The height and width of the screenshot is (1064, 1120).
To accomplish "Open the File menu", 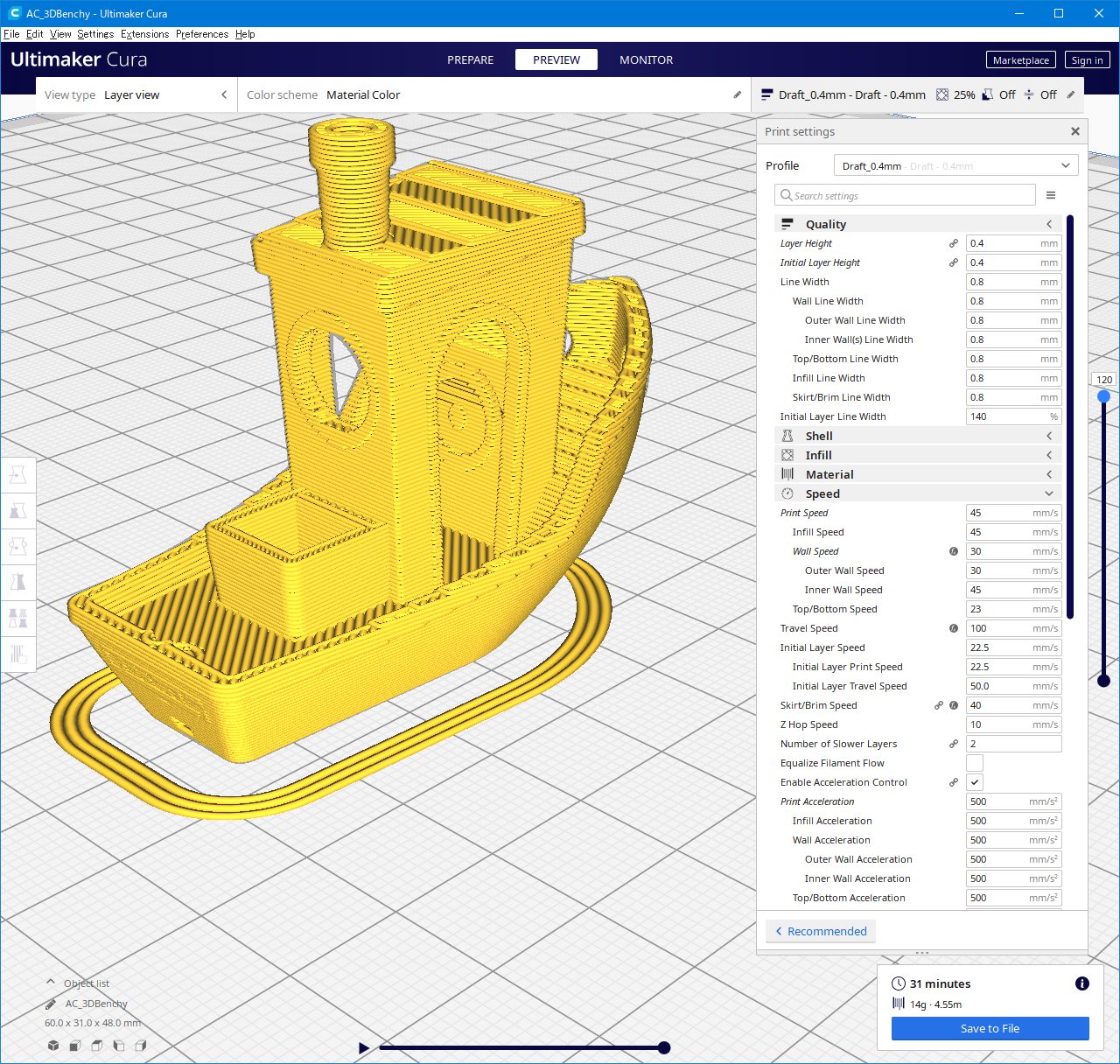I will pyautogui.click(x=11, y=34).
